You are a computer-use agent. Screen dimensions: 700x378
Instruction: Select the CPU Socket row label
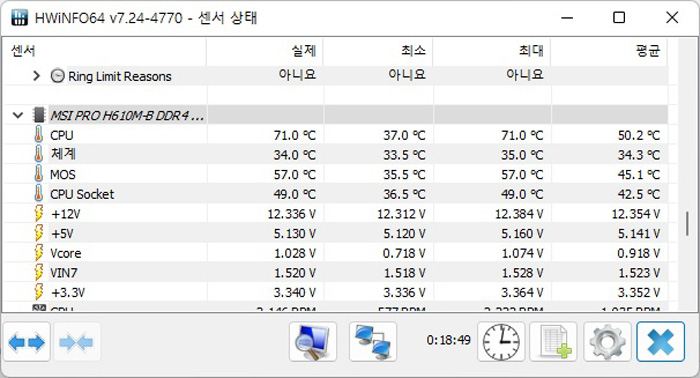tap(82, 194)
